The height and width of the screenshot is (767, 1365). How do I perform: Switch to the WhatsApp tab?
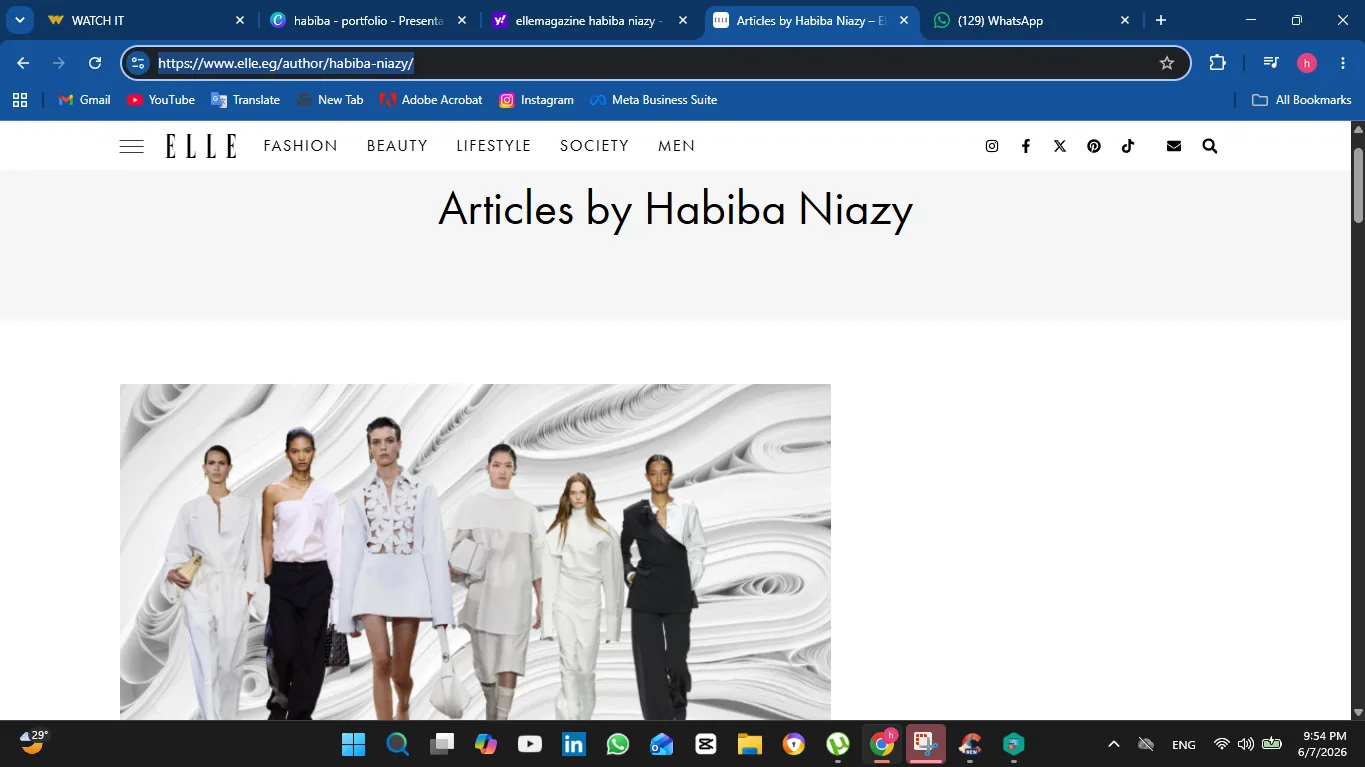[x=1030, y=20]
